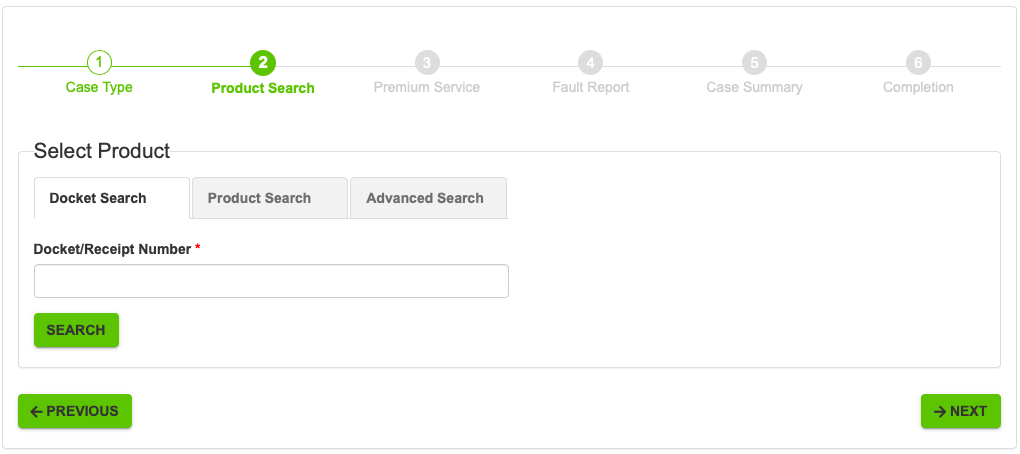Focus the Docket/Receipt Number input field
The image size is (1020, 454).
point(271,281)
